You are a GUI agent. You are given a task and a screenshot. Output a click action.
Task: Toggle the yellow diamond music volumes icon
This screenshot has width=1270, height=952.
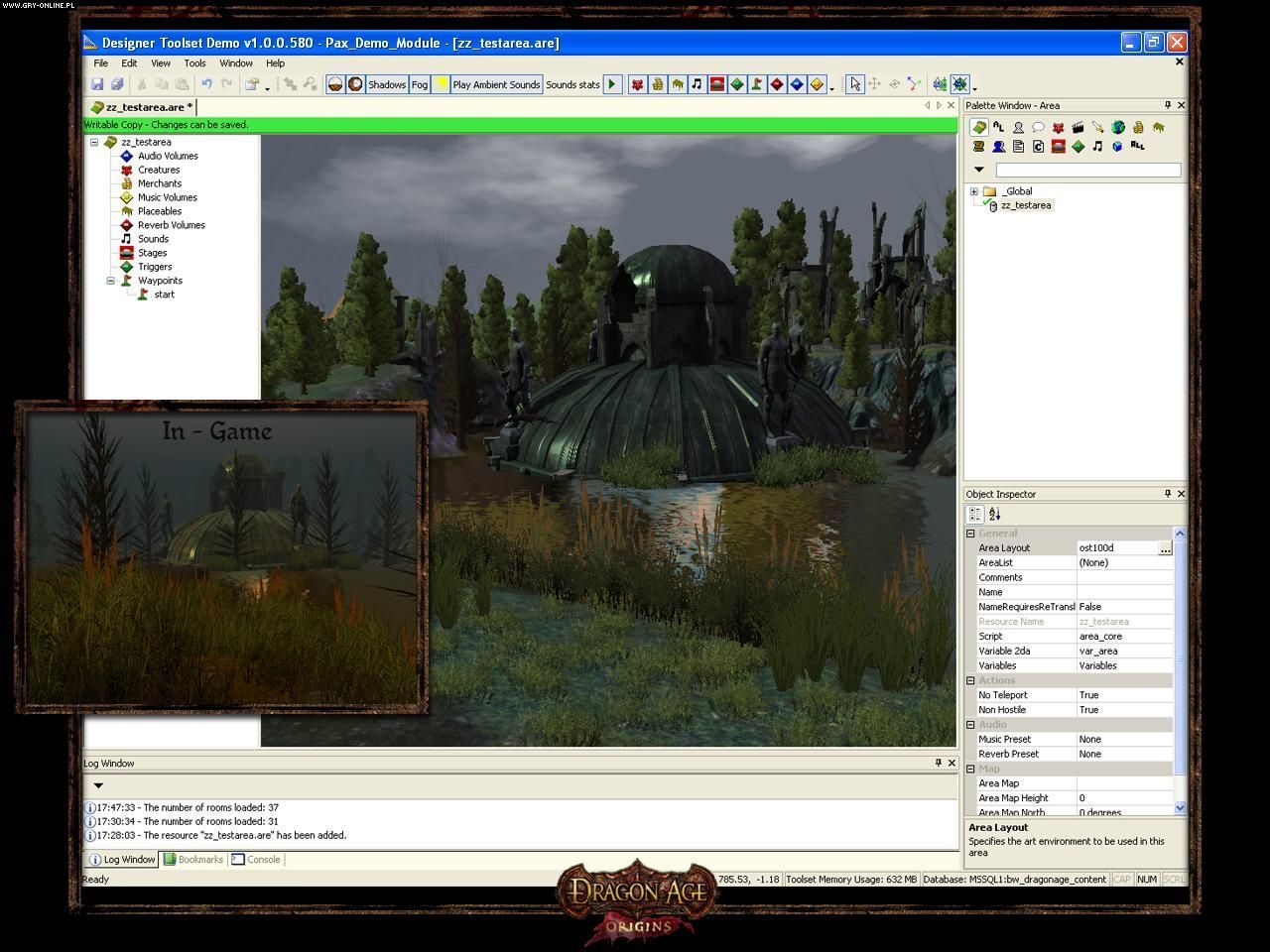[x=816, y=85]
